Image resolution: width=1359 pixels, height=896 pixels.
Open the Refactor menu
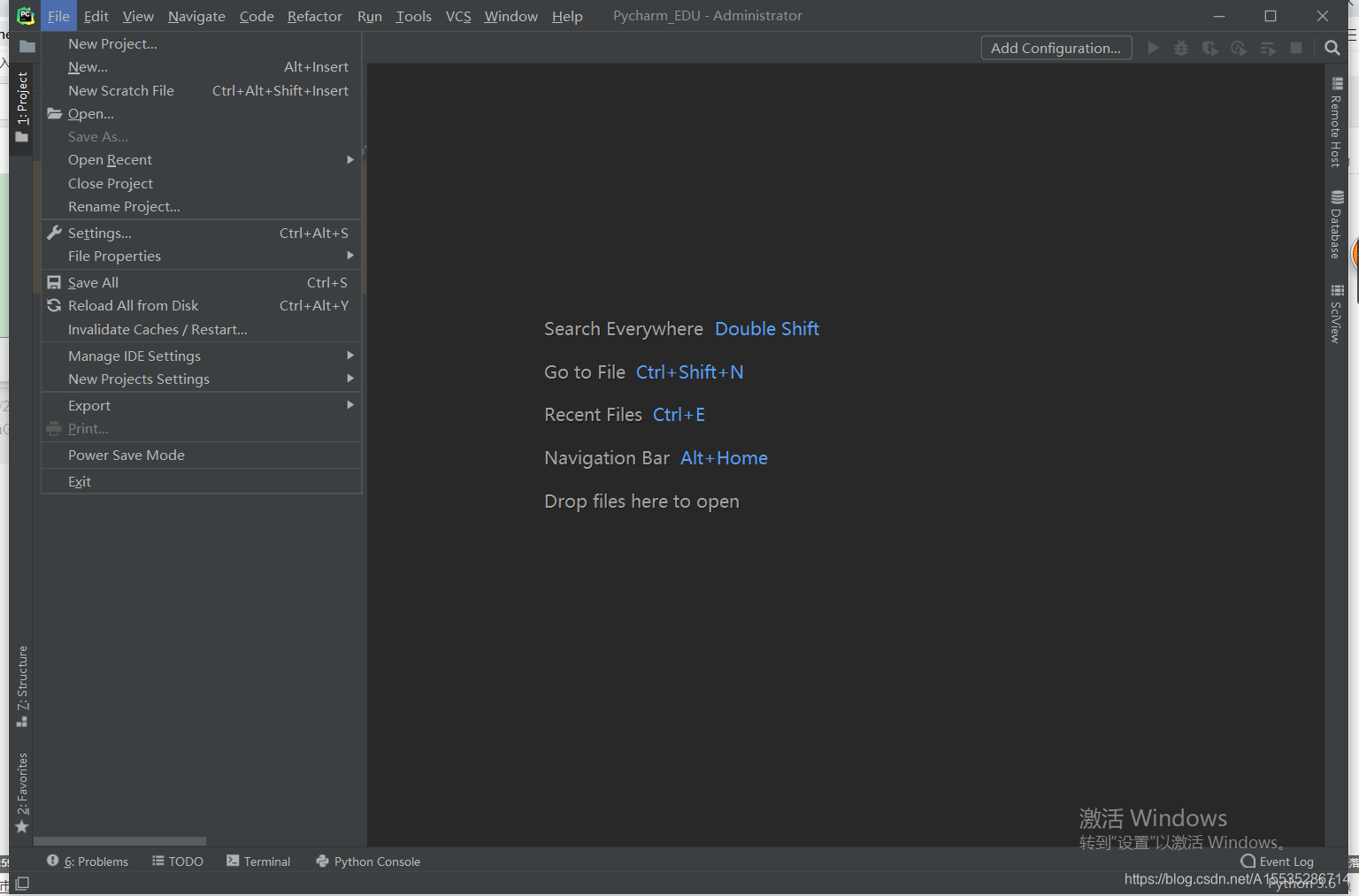pyautogui.click(x=315, y=16)
